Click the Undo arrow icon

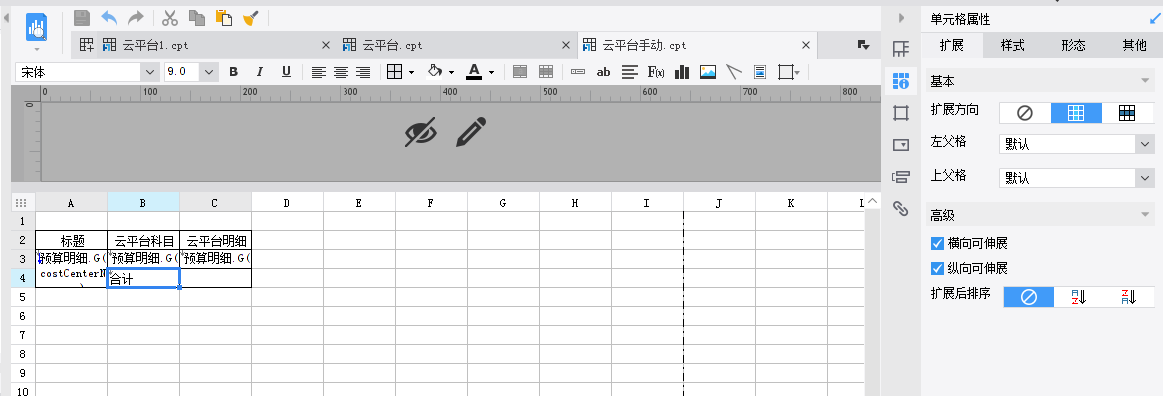pyautogui.click(x=109, y=18)
